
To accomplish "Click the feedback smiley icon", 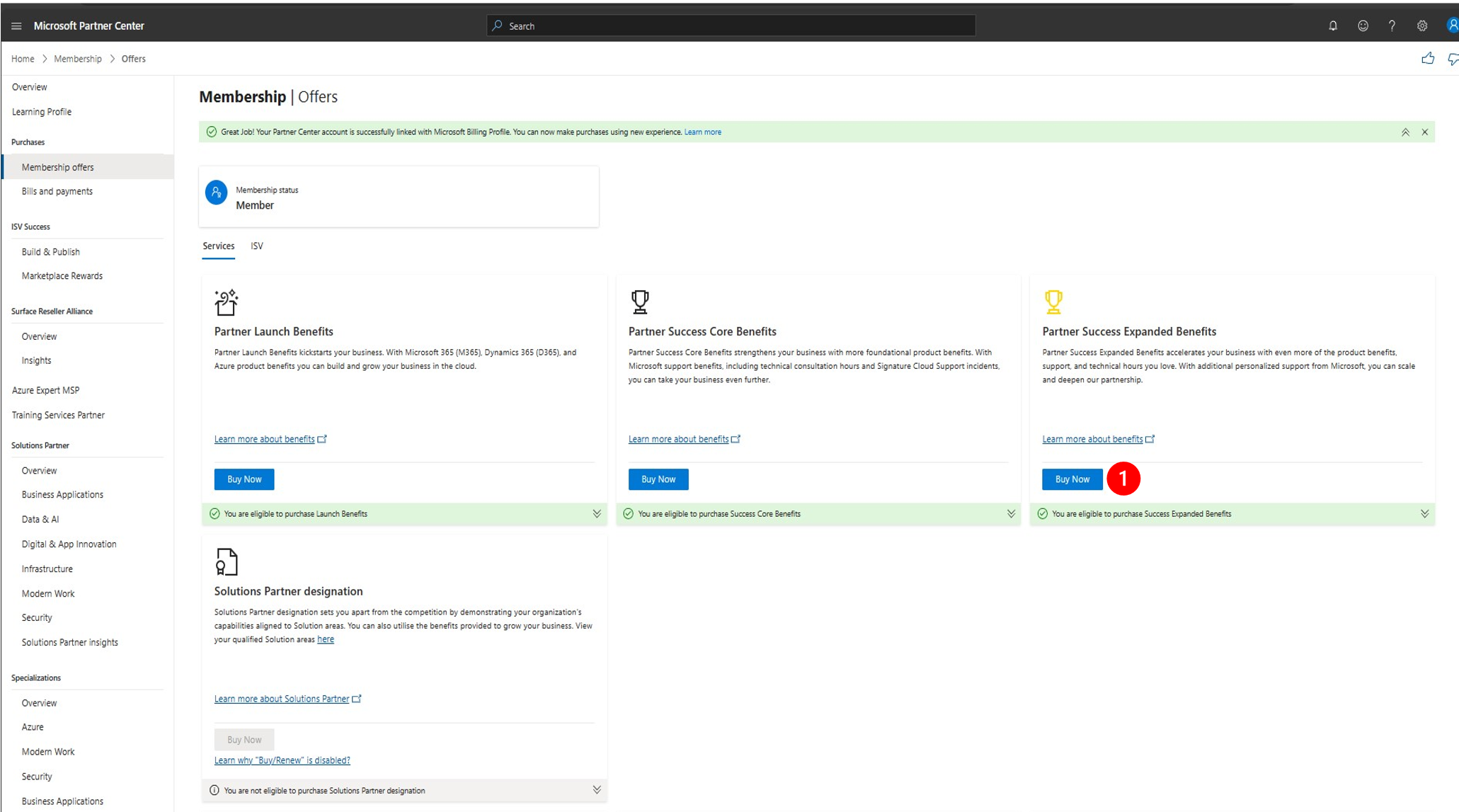I will (x=1363, y=26).
